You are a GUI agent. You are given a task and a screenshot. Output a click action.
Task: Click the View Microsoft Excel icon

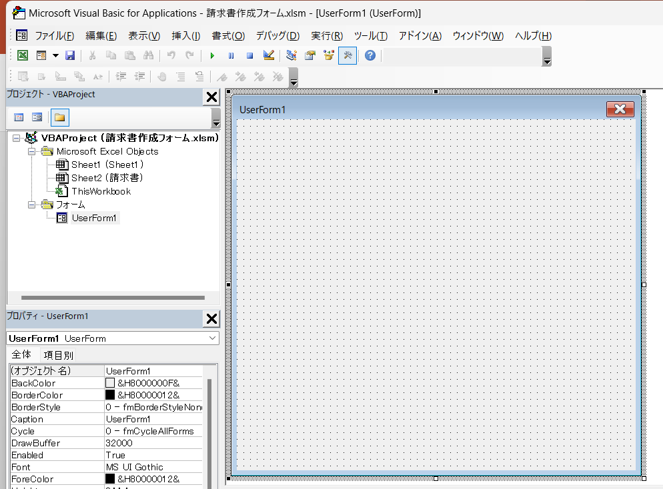(x=23, y=56)
